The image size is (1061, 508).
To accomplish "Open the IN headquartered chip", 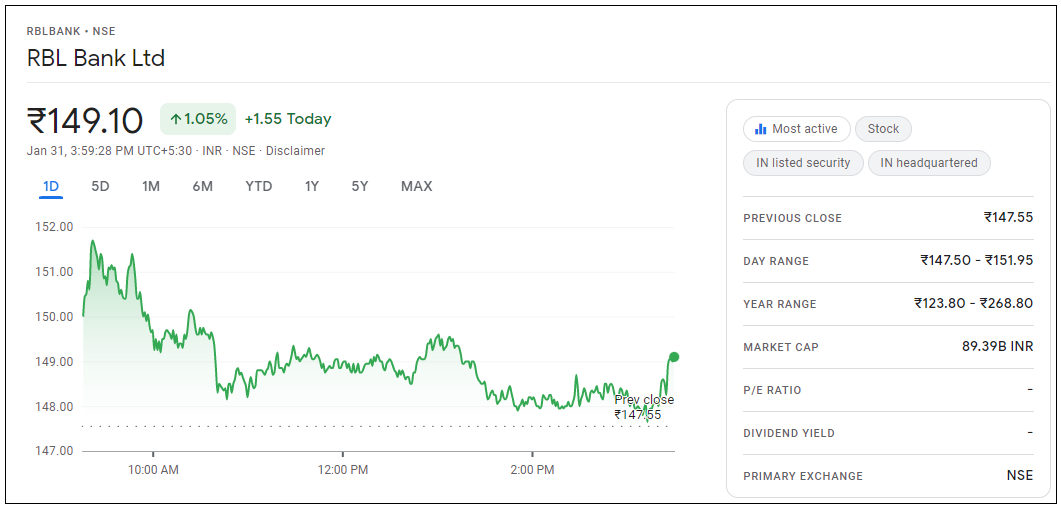I will [929, 163].
